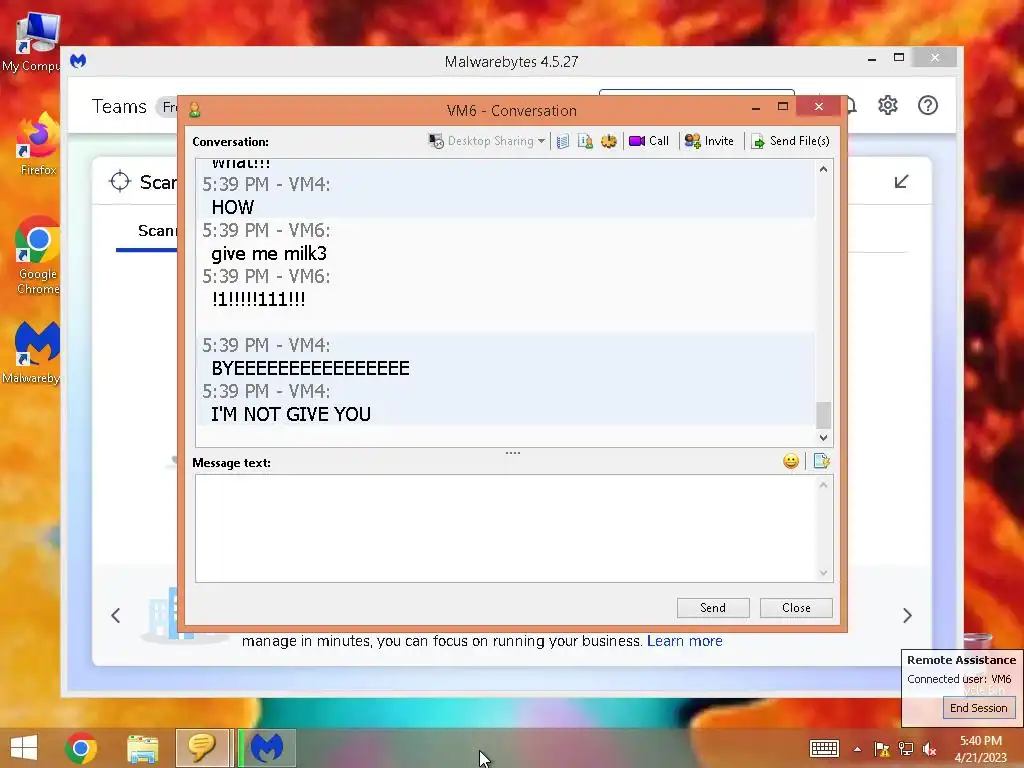Screen dimensions: 1024x768
Task: Click the Scanner crosshair icon in Malwarebytes
Action: coord(120,182)
